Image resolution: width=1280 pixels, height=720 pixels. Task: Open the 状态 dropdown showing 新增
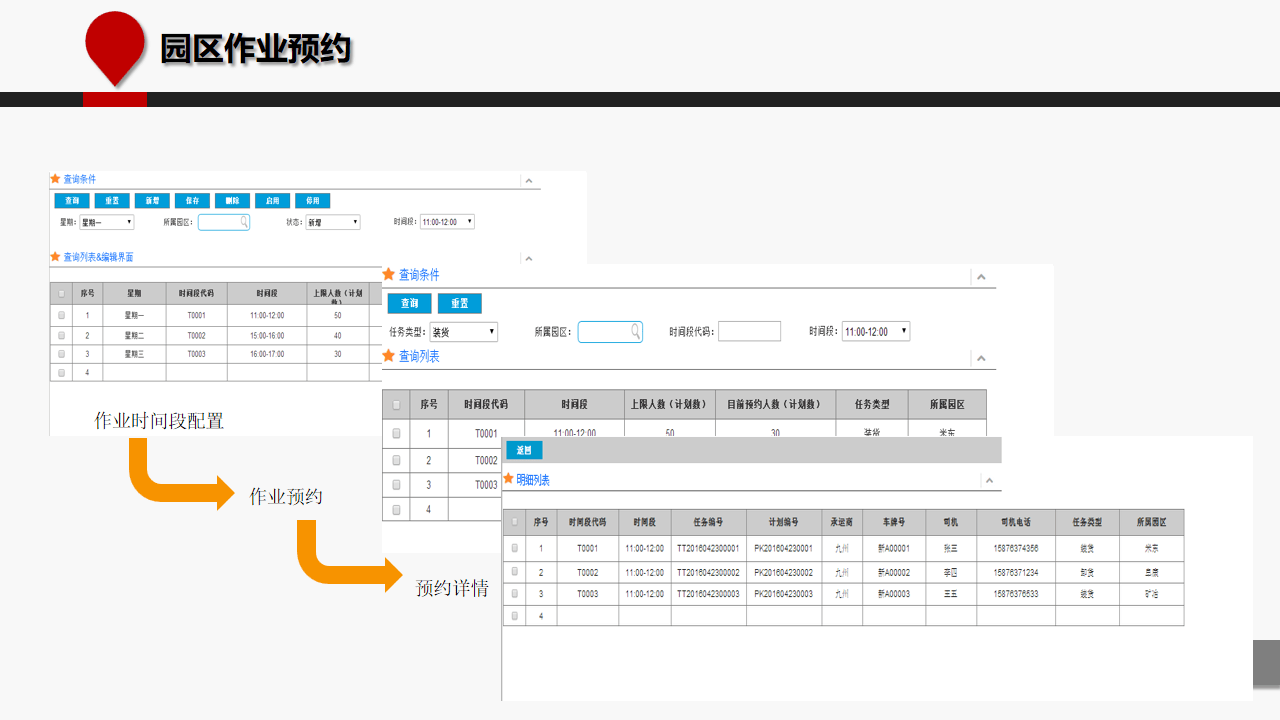click(333, 222)
